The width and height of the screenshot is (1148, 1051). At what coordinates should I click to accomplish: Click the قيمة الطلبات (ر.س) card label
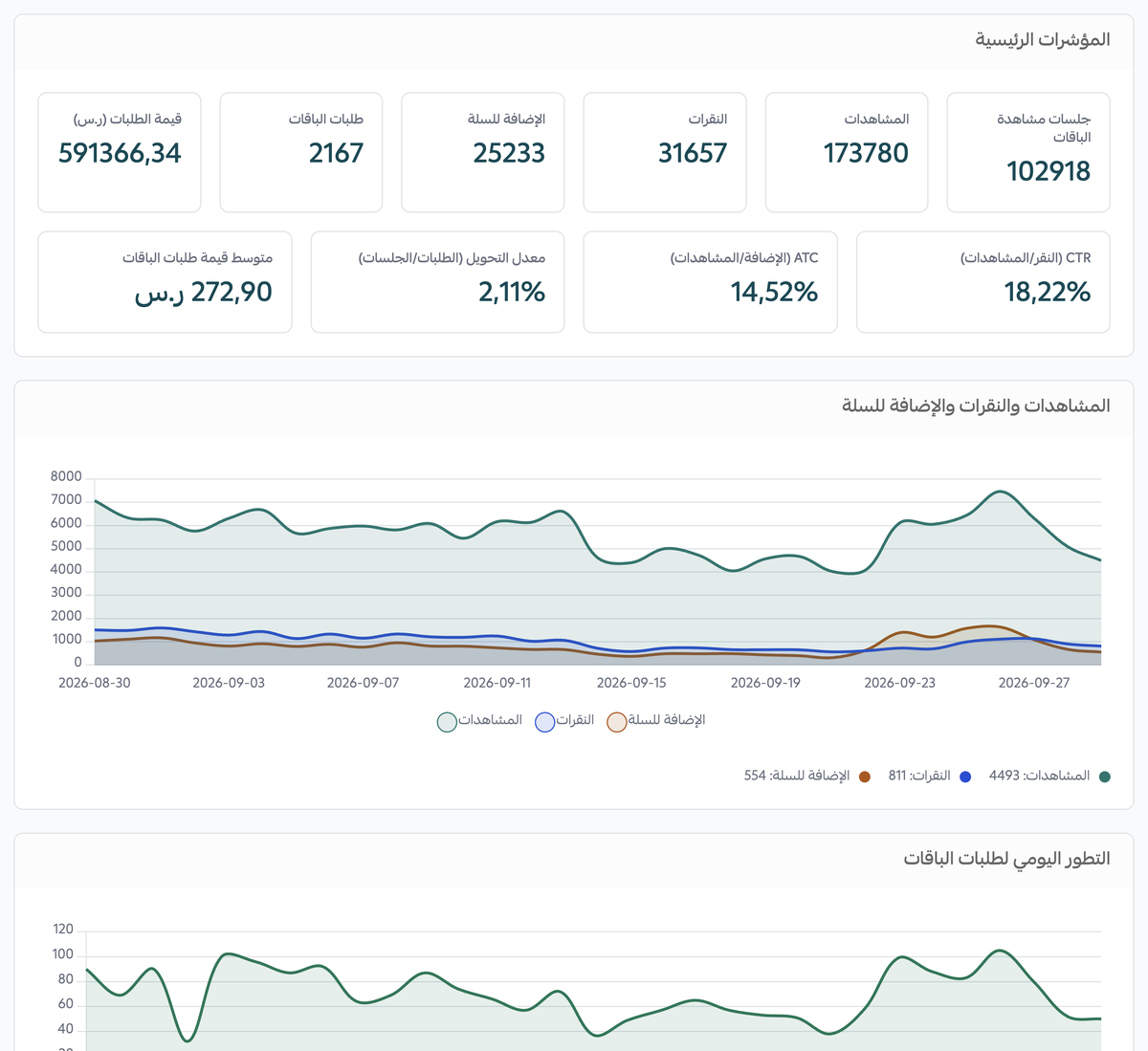tap(127, 120)
